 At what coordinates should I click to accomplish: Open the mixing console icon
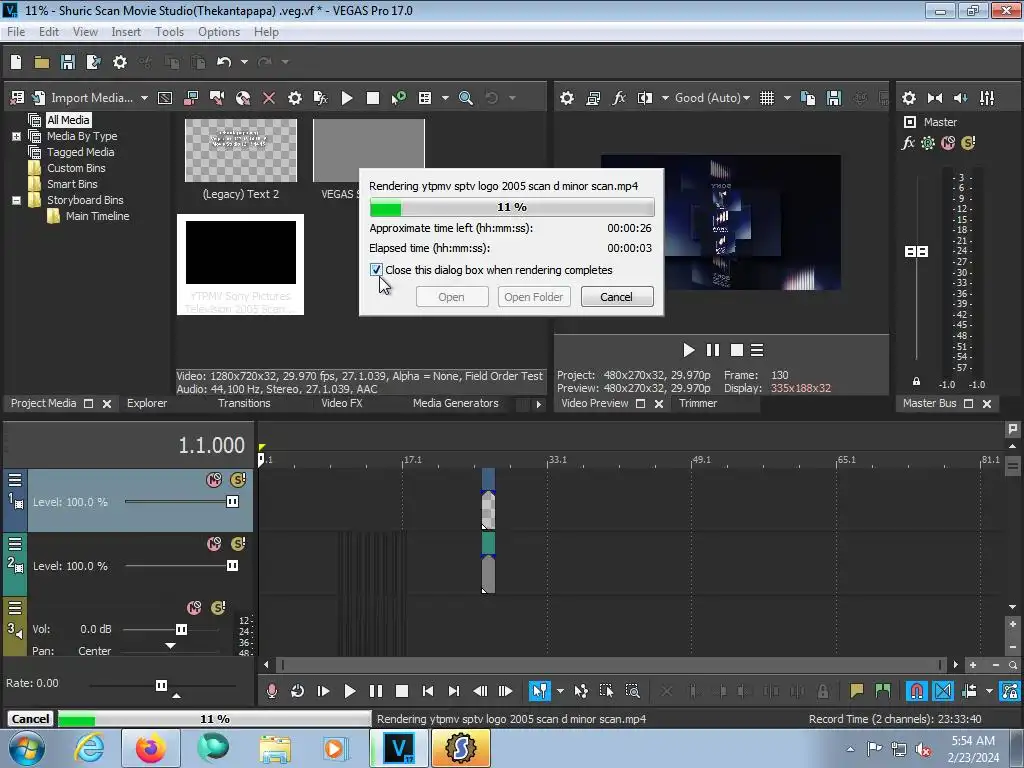[x=987, y=98]
